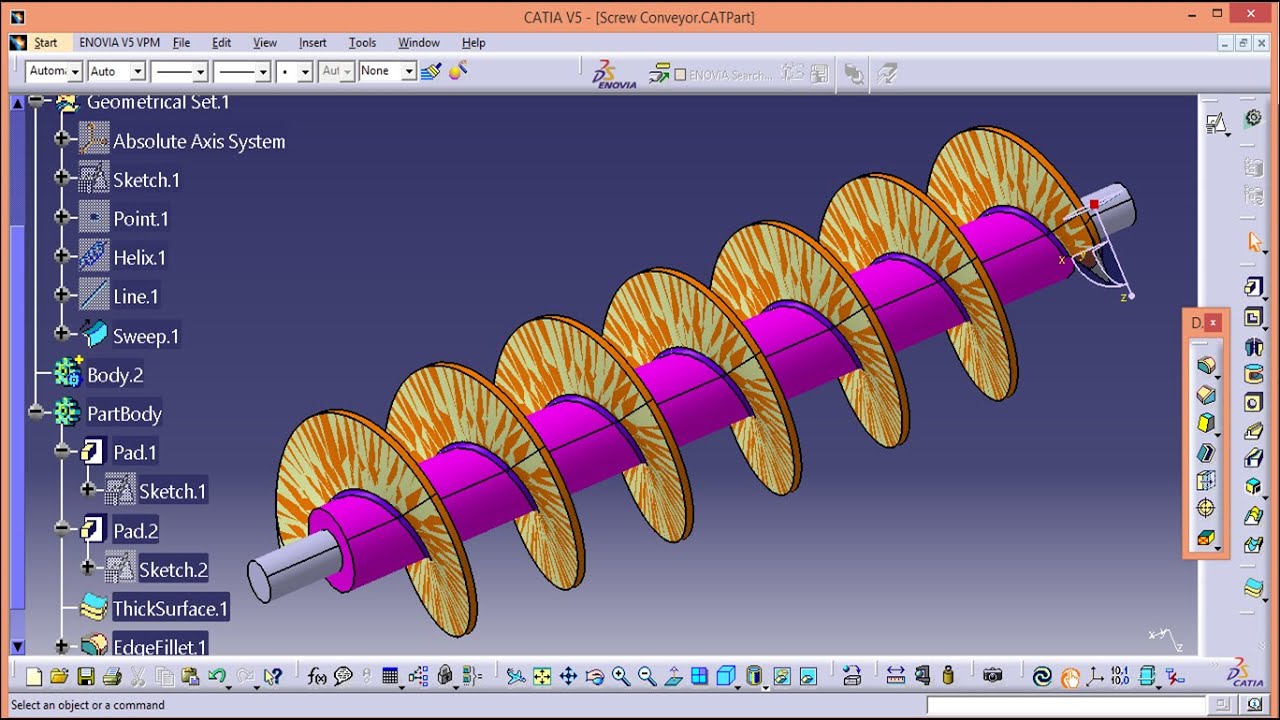
Task: Open the Tools menu
Action: [362, 43]
